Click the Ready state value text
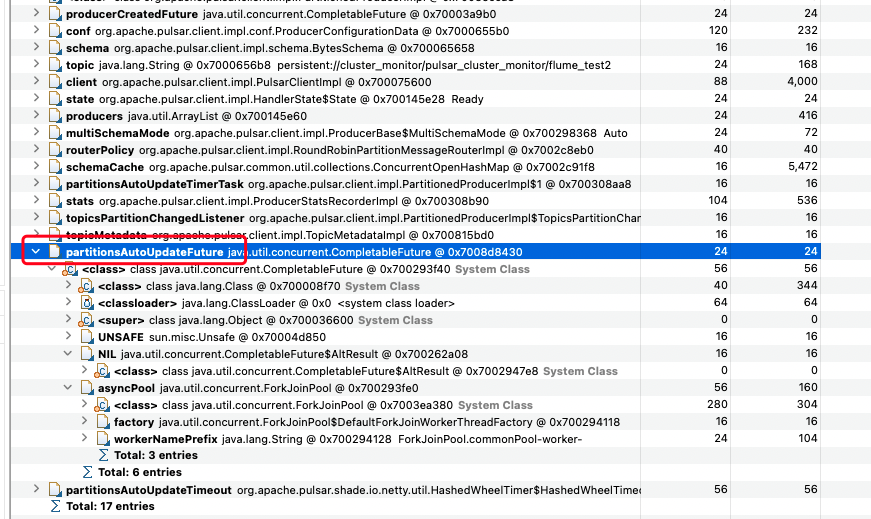The image size is (871, 519). pyautogui.click(x=467, y=99)
